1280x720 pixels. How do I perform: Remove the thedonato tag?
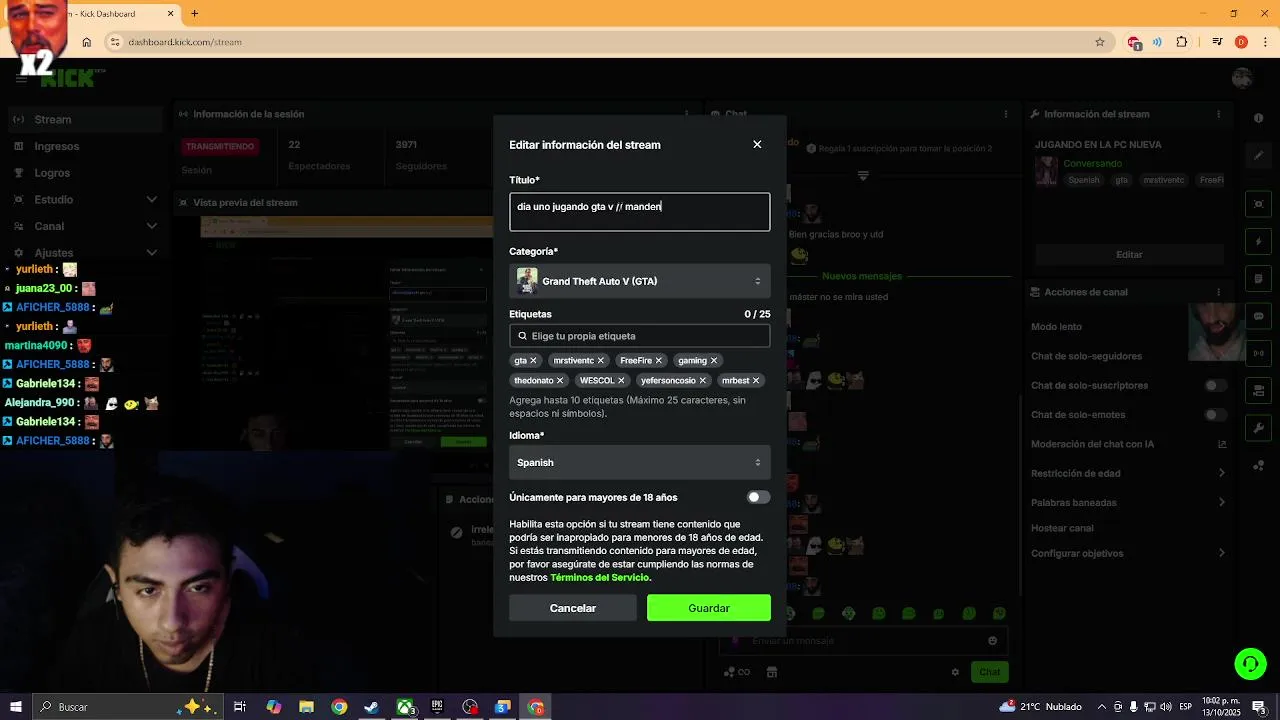(559, 381)
